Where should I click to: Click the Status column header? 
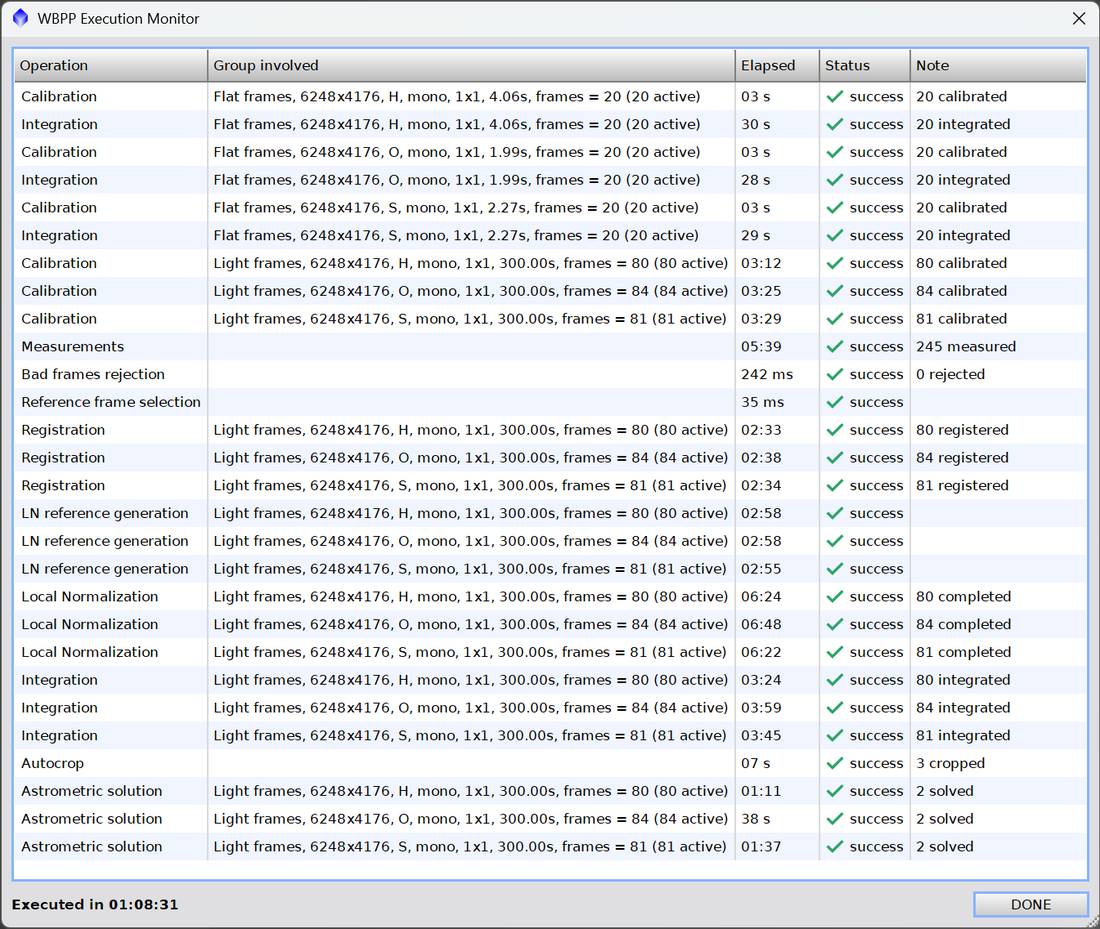tap(864, 65)
